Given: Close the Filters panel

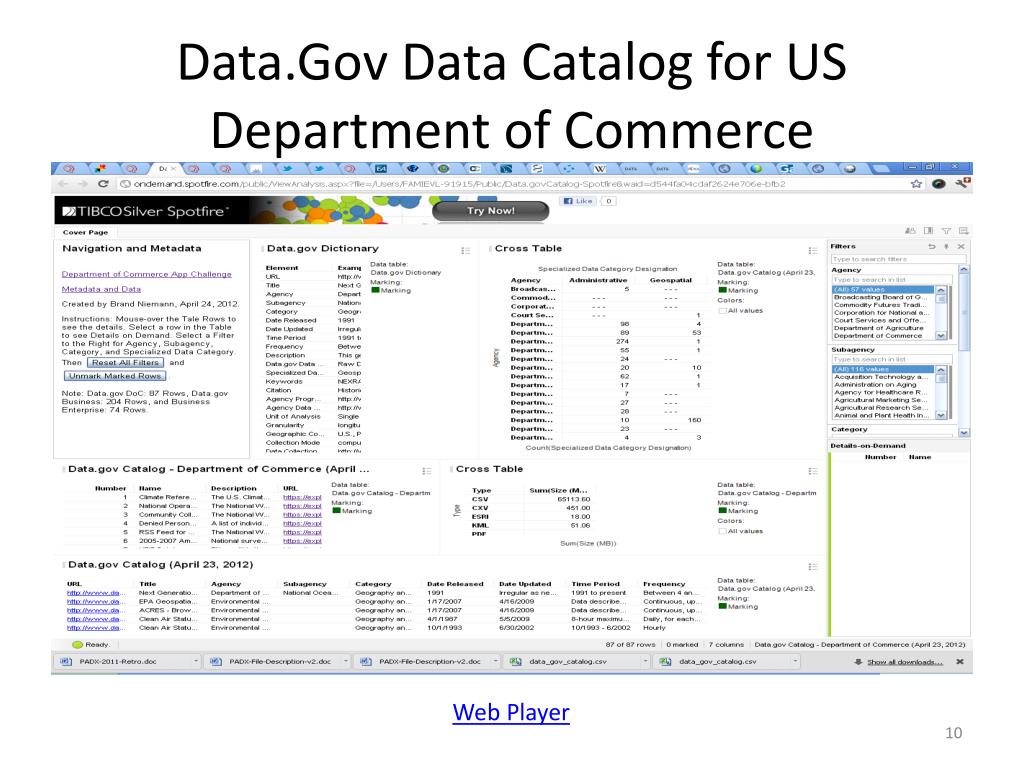Looking at the screenshot, I should [x=961, y=246].
